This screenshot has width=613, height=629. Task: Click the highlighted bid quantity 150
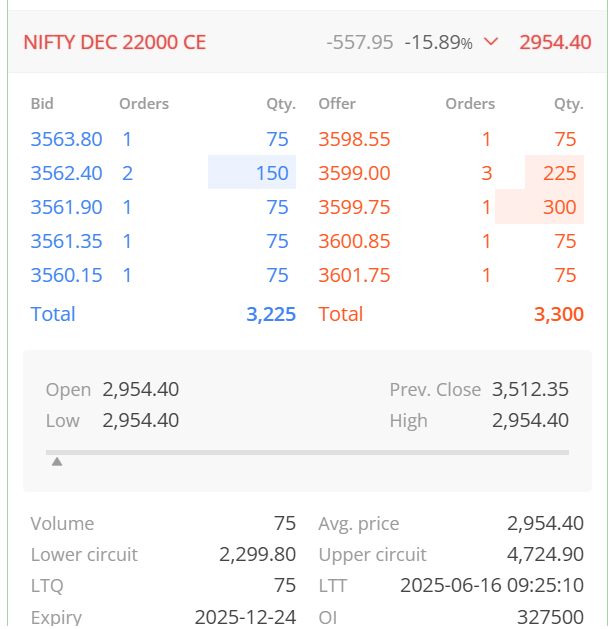[252, 172]
